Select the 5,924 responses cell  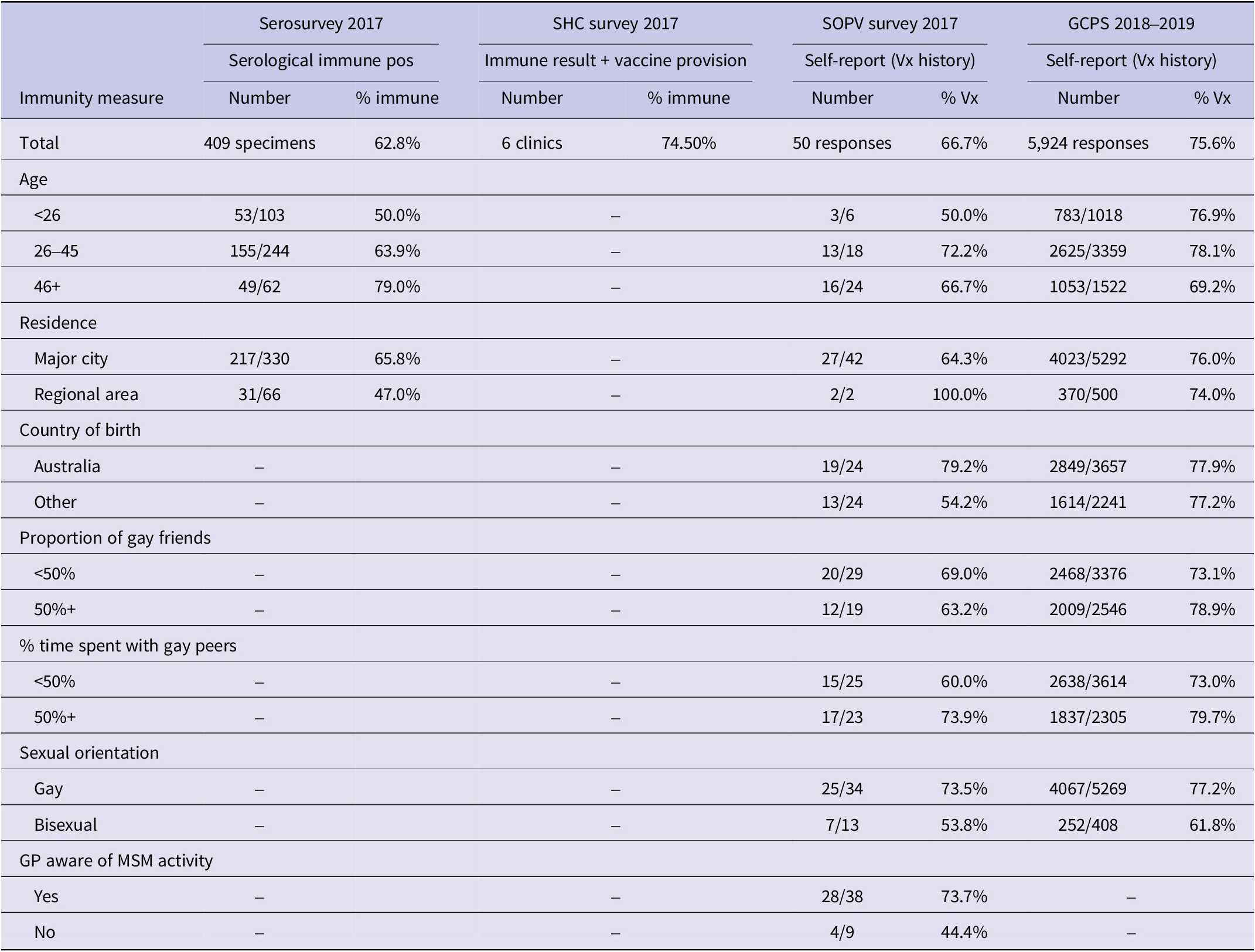click(1088, 143)
